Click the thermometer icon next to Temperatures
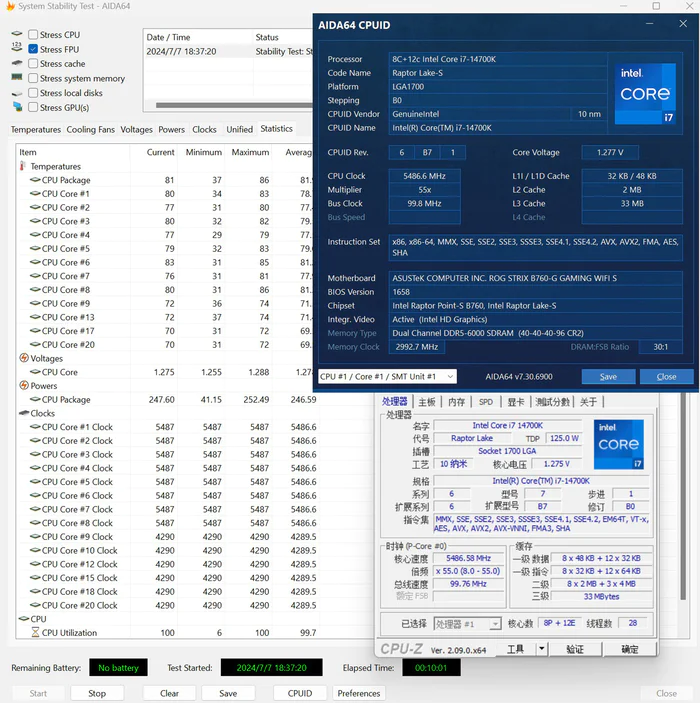Screen dimensions: 700x703 pyautogui.click(x=22, y=166)
